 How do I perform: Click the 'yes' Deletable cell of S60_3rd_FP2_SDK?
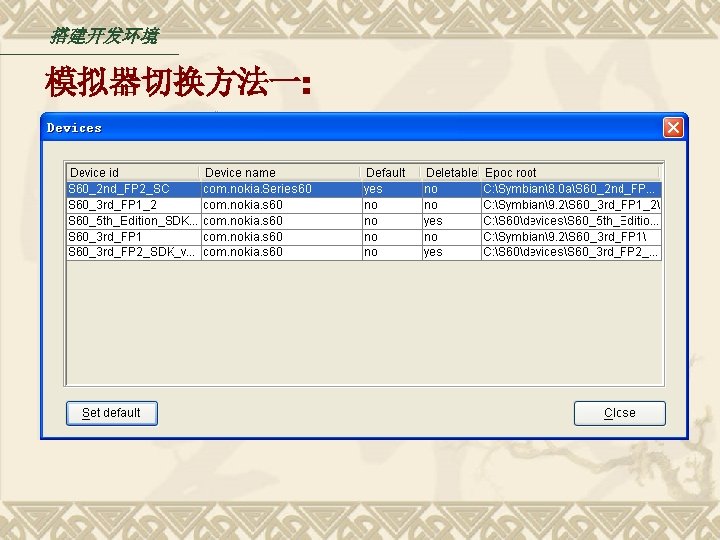tap(452, 252)
